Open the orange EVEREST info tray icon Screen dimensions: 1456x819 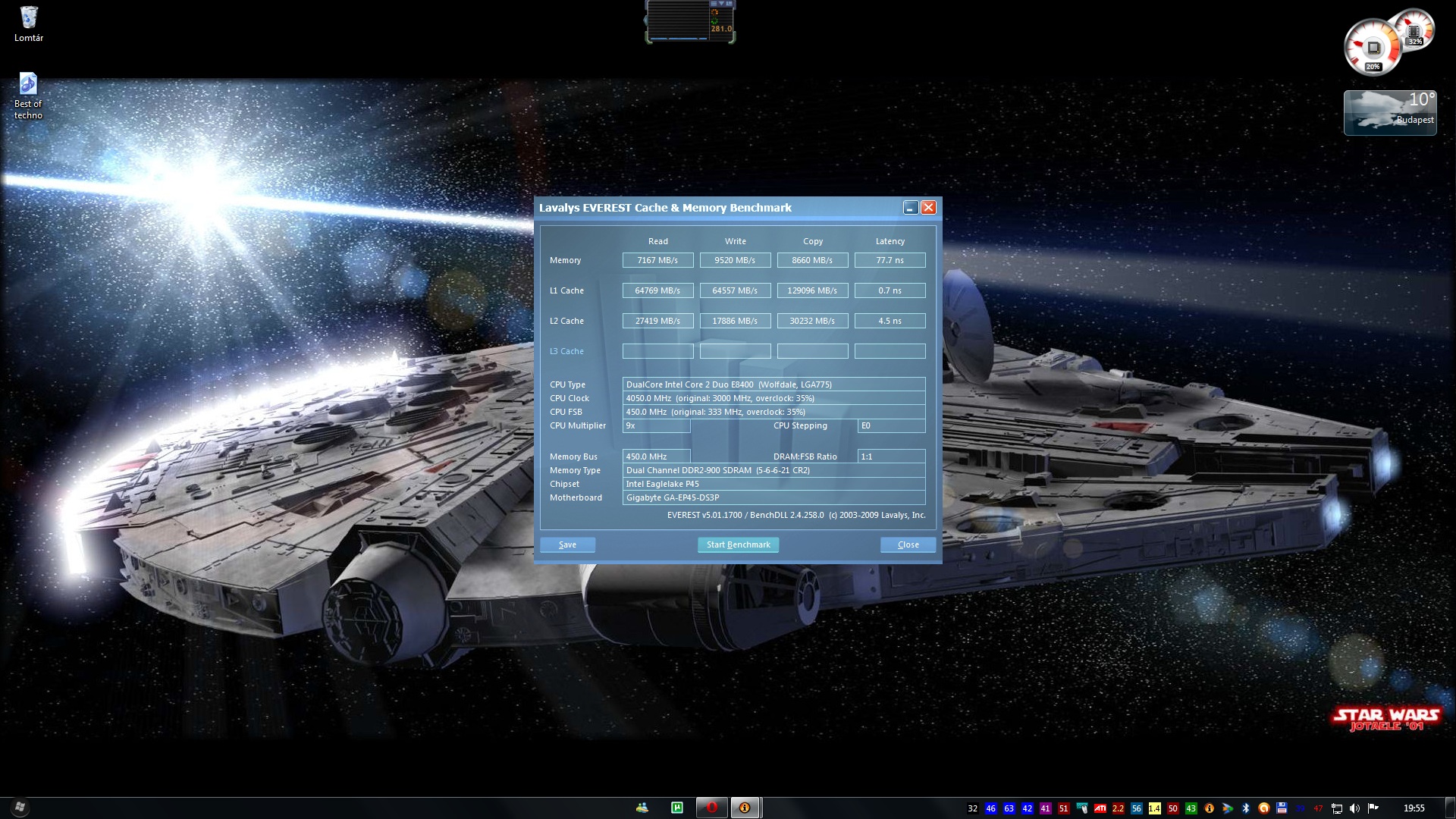1210,808
